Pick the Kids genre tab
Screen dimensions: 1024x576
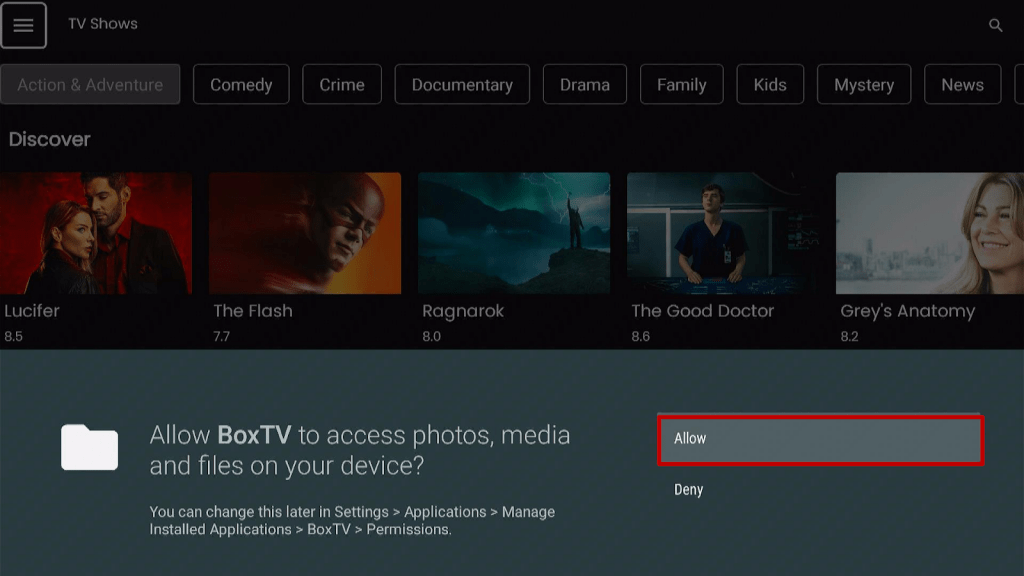coord(770,84)
